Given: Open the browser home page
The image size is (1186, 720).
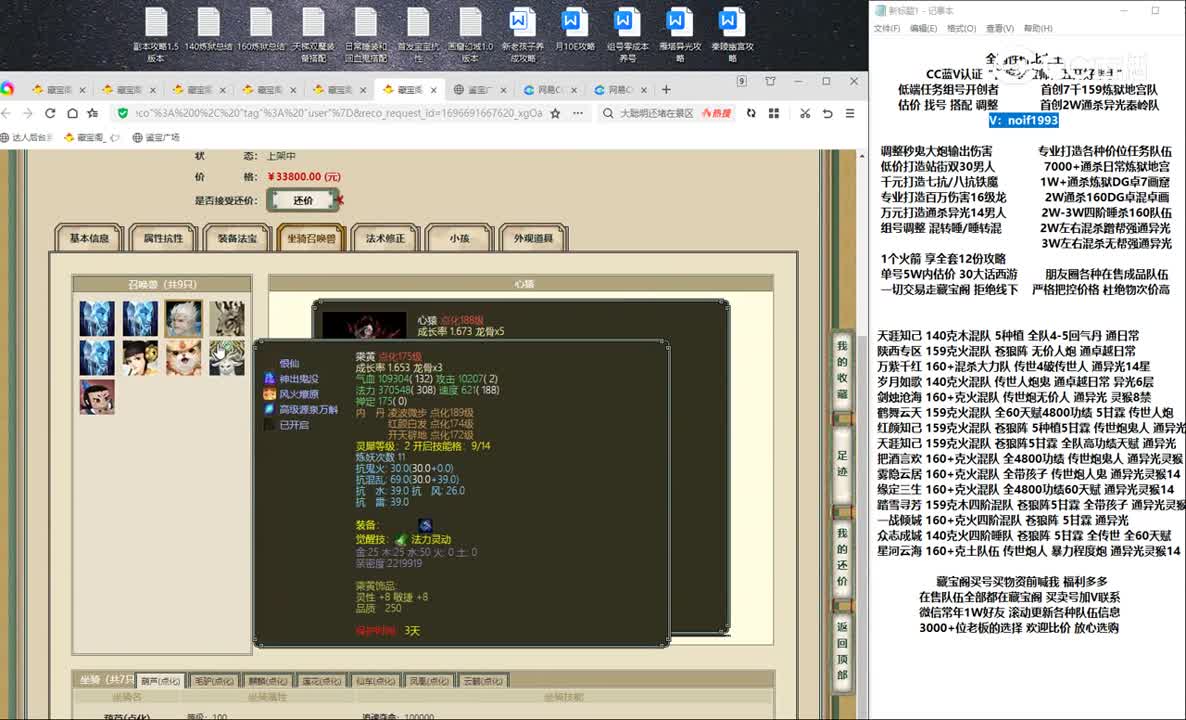Looking at the screenshot, I should pyautogui.click(x=72, y=113).
